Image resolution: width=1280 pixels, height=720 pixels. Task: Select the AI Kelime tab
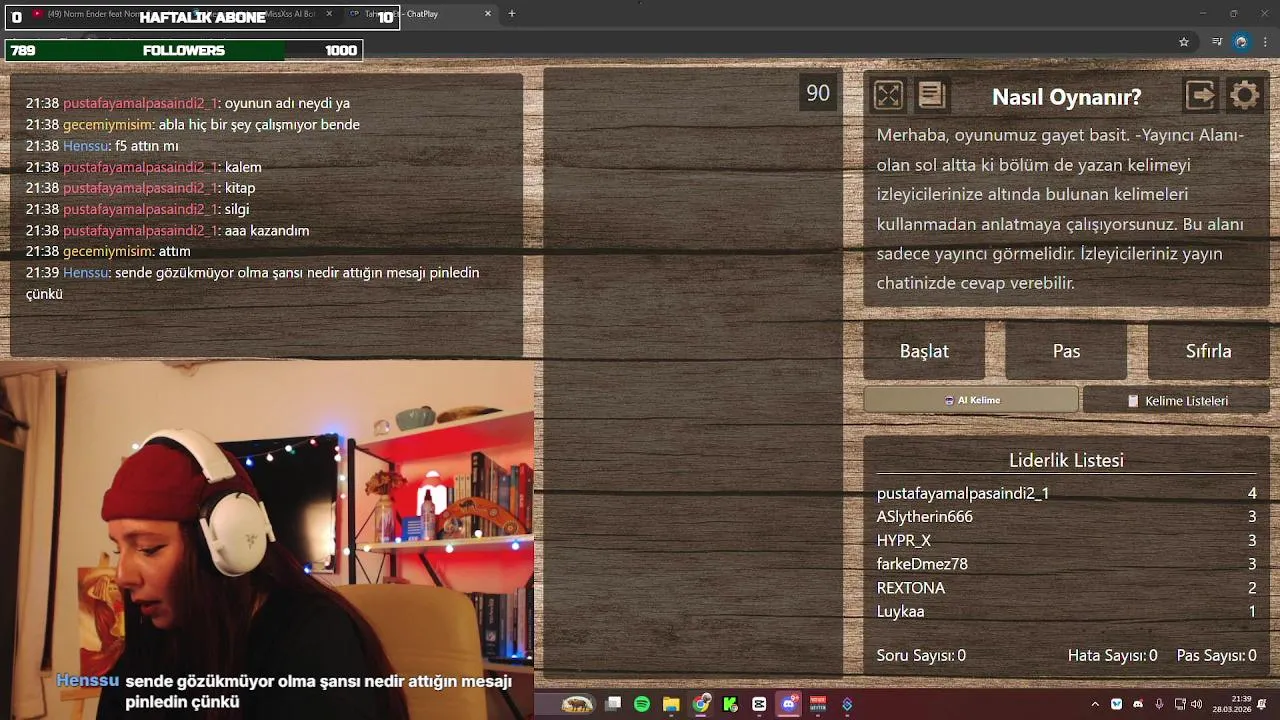971,400
